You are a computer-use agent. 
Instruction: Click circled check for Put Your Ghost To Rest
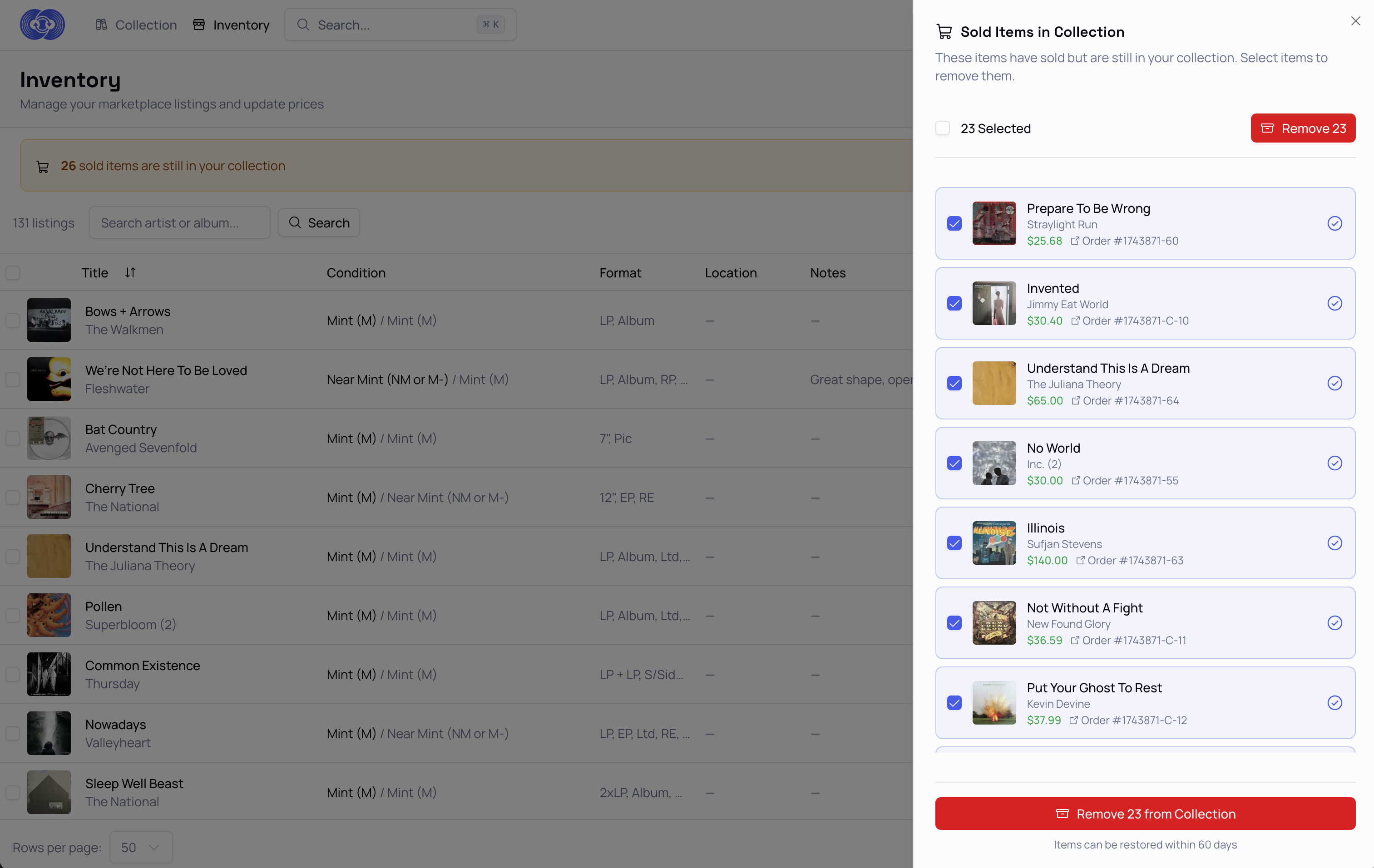point(1334,703)
